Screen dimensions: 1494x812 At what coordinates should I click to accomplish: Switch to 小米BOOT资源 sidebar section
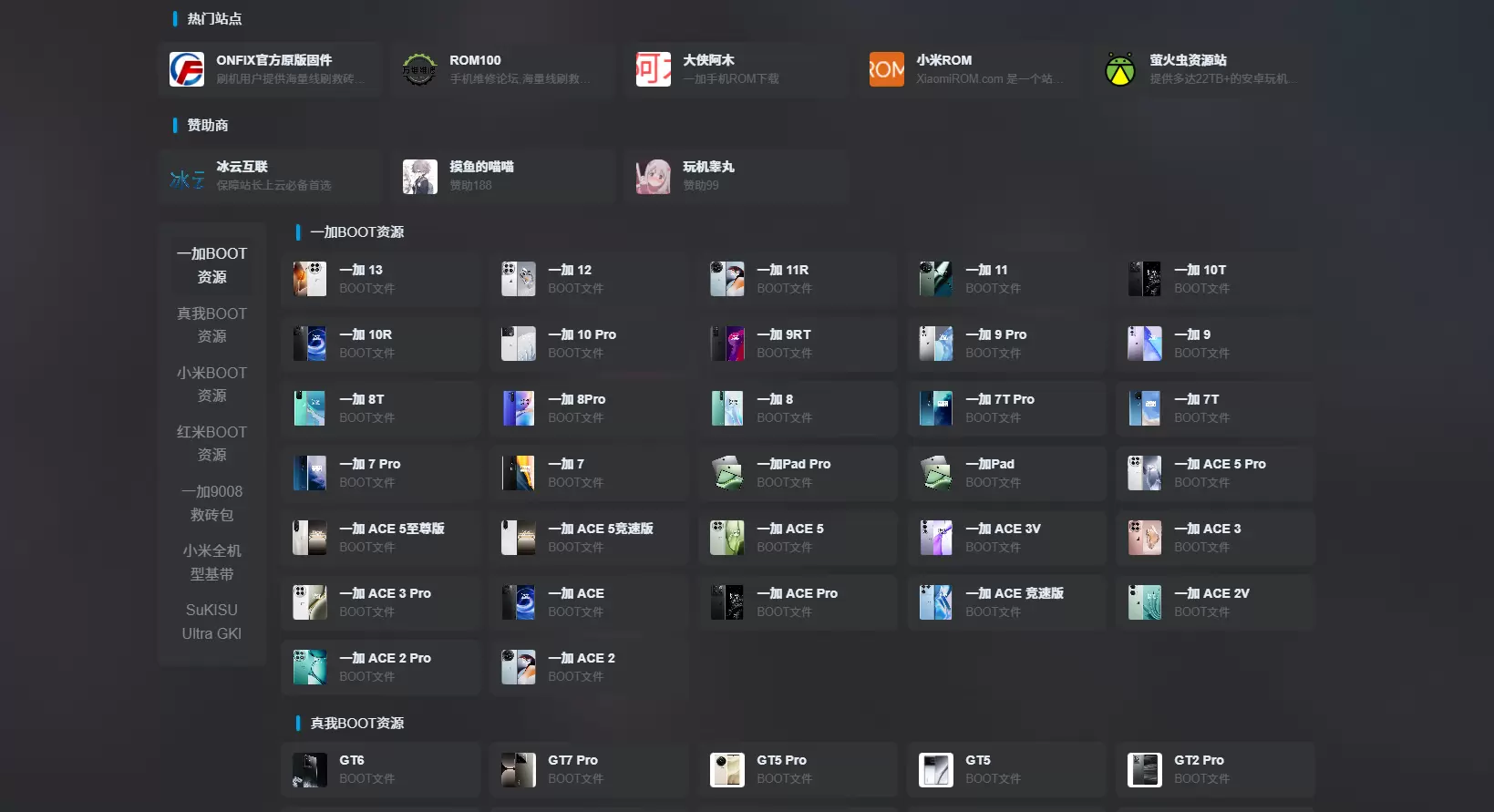click(x=211, y=385)
